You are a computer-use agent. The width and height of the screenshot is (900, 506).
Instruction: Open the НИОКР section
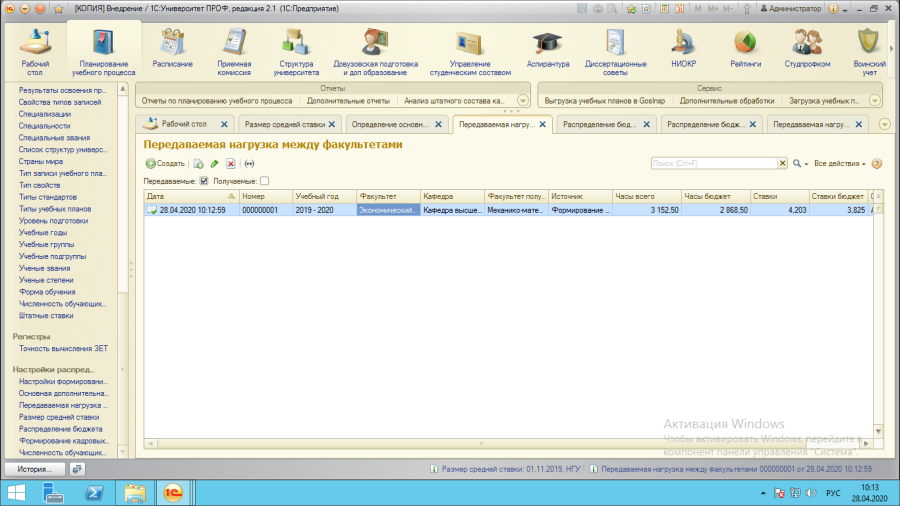[x=683, y=49]
